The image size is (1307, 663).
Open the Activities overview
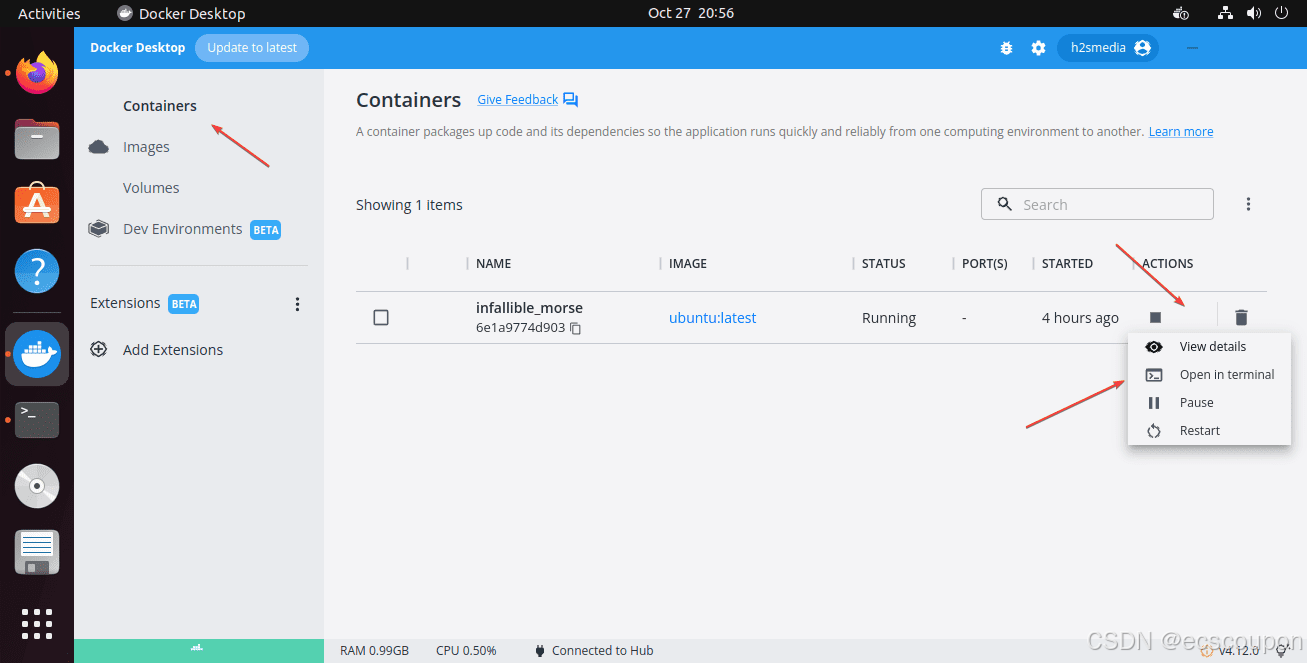[x=49, y=13]
